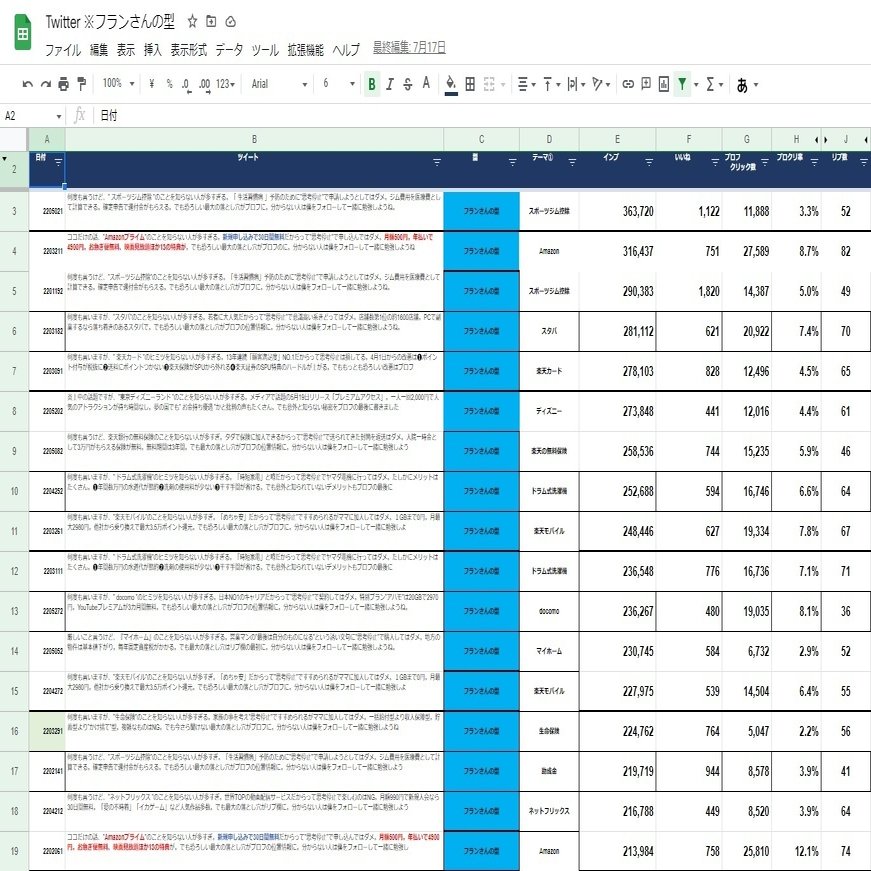Select column E header
871x871 pixels.
[x=617, y=139]
